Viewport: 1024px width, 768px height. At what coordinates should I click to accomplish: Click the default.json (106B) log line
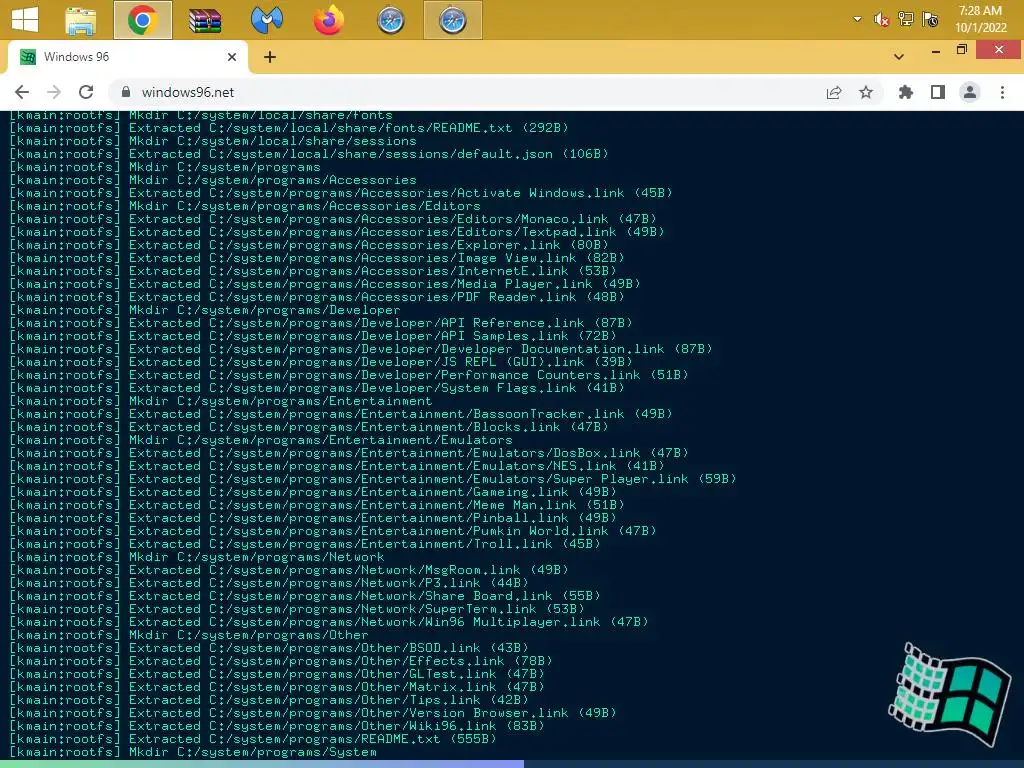click(309, 154)
